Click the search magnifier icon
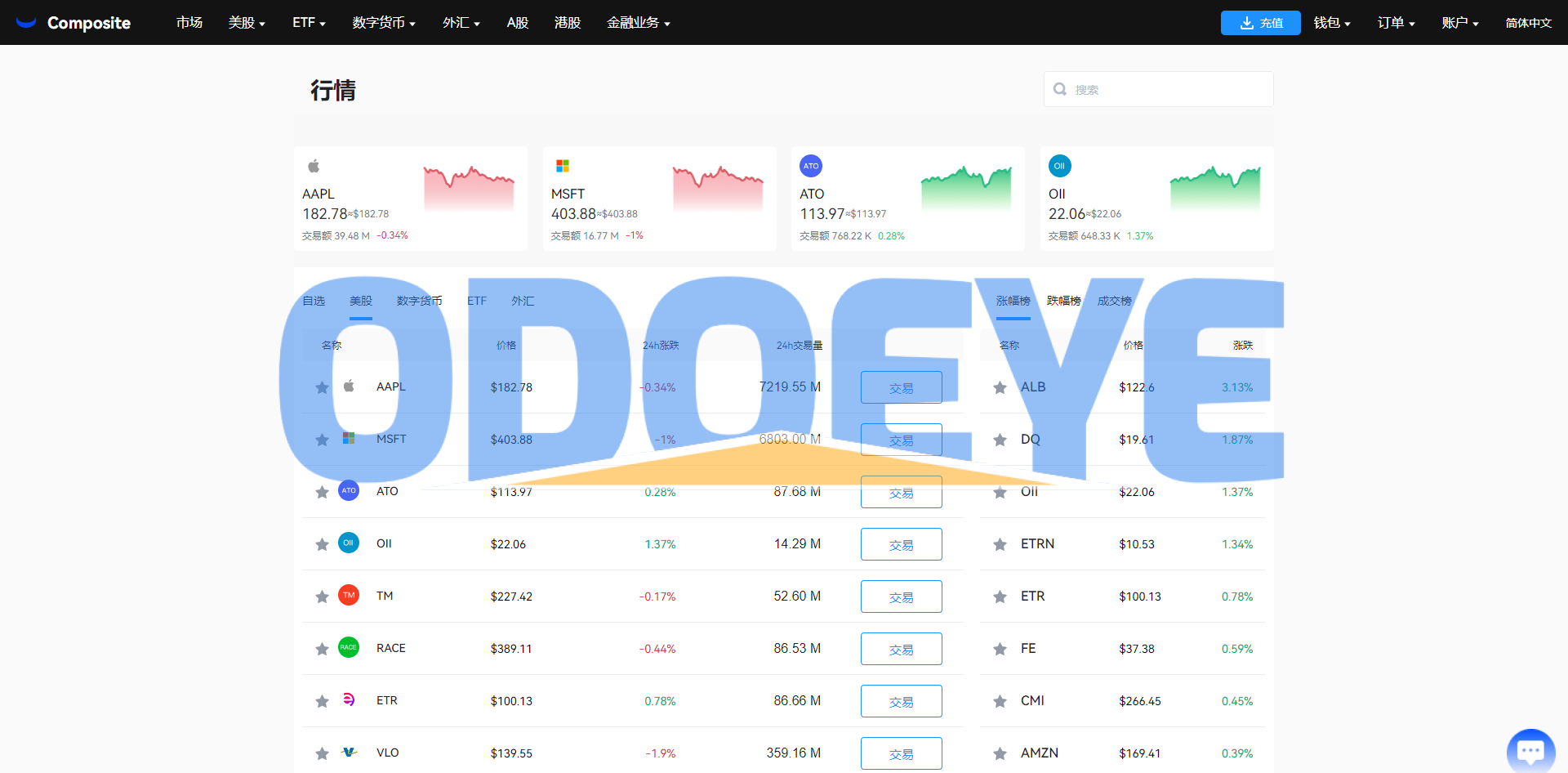The image size is (1568, 773). tap(1060, 89)
